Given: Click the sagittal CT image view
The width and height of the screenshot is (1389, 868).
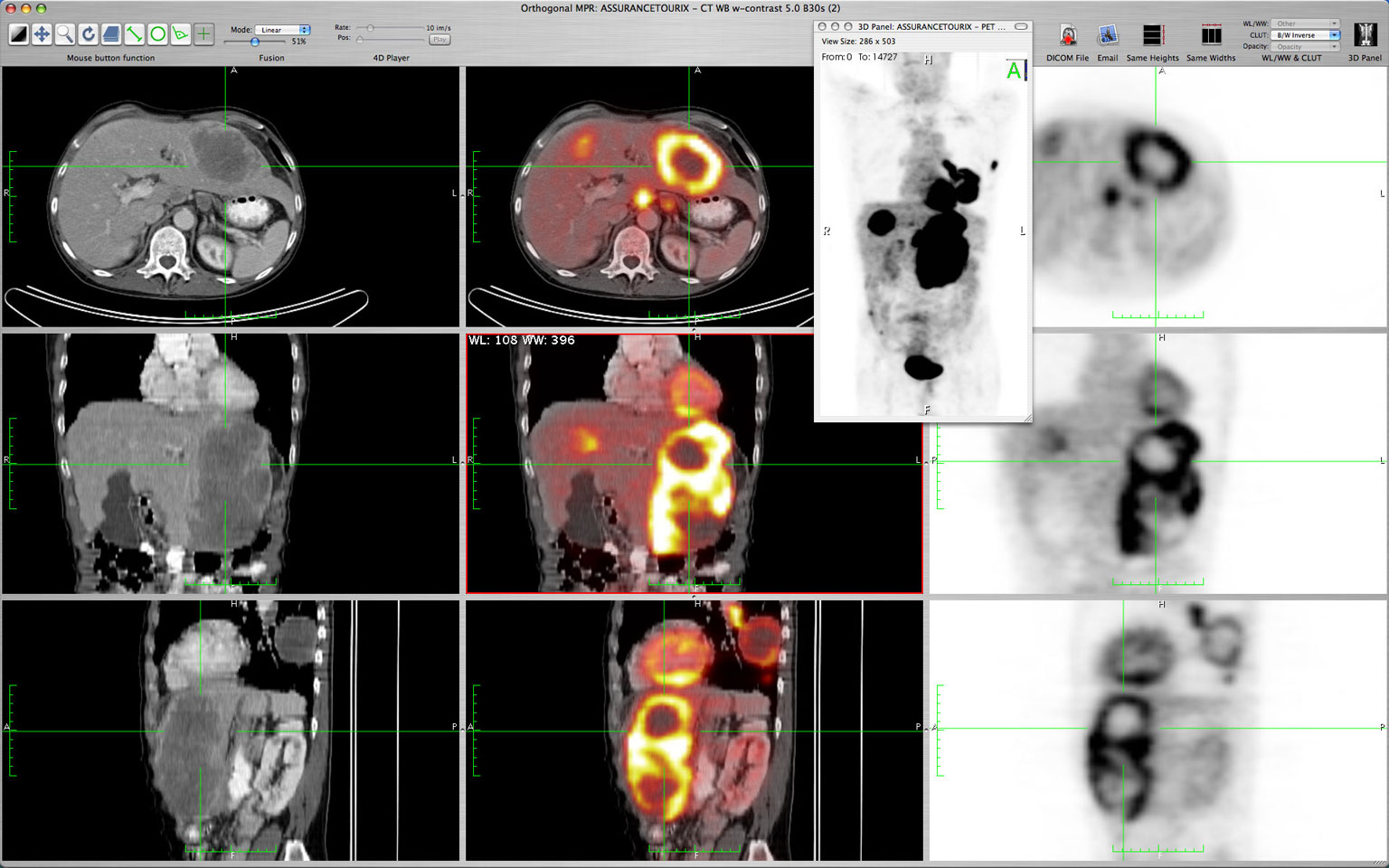Looking at the screenshot, I should pyautogui.click(x=231, y=731).
